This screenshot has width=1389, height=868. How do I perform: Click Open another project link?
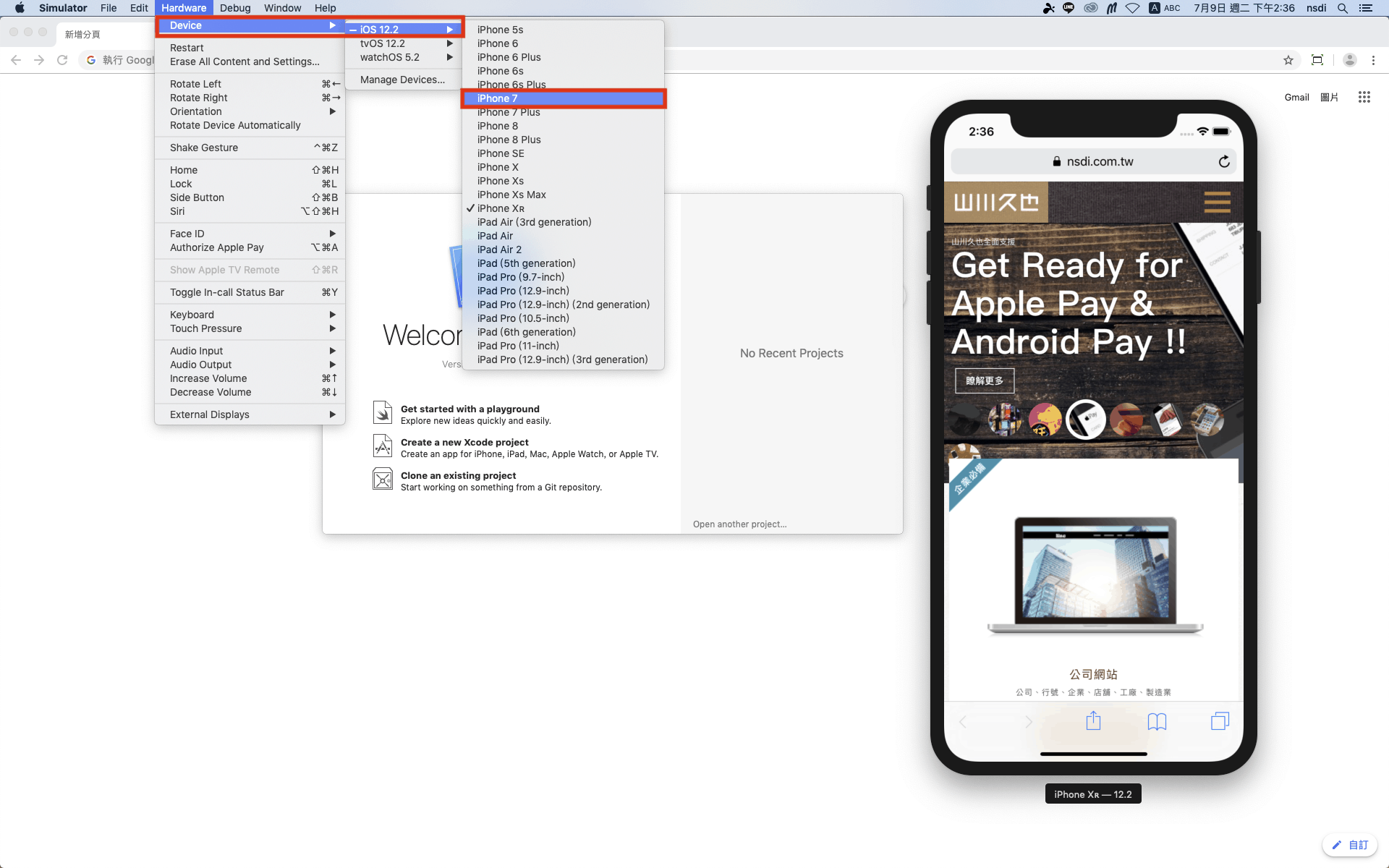click(739, 524)
